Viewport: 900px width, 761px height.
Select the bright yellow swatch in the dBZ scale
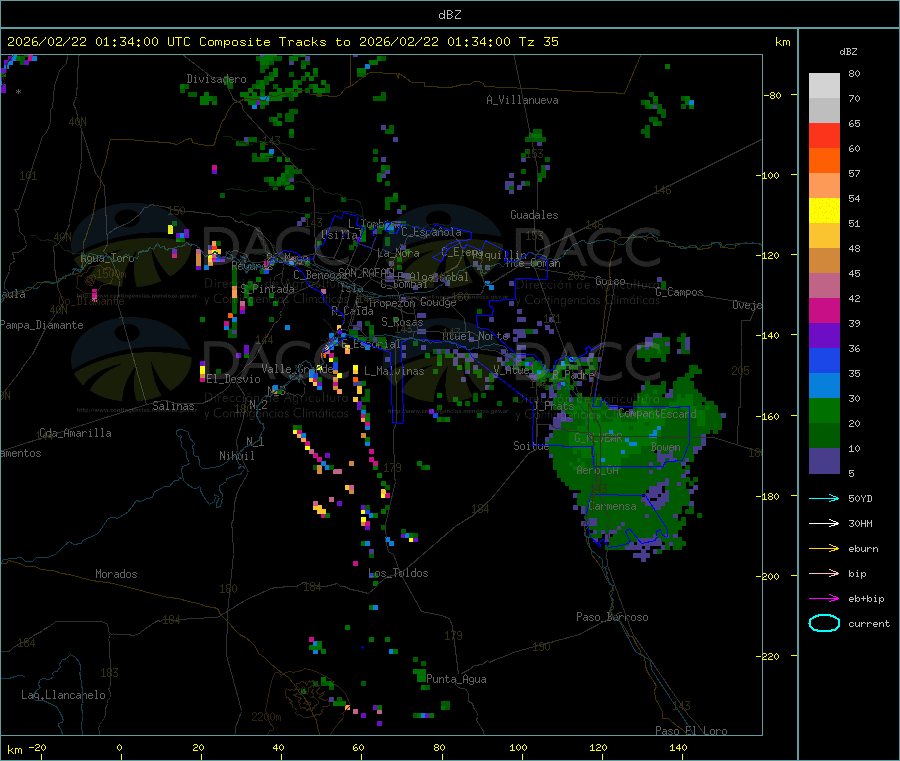[824, 211]
